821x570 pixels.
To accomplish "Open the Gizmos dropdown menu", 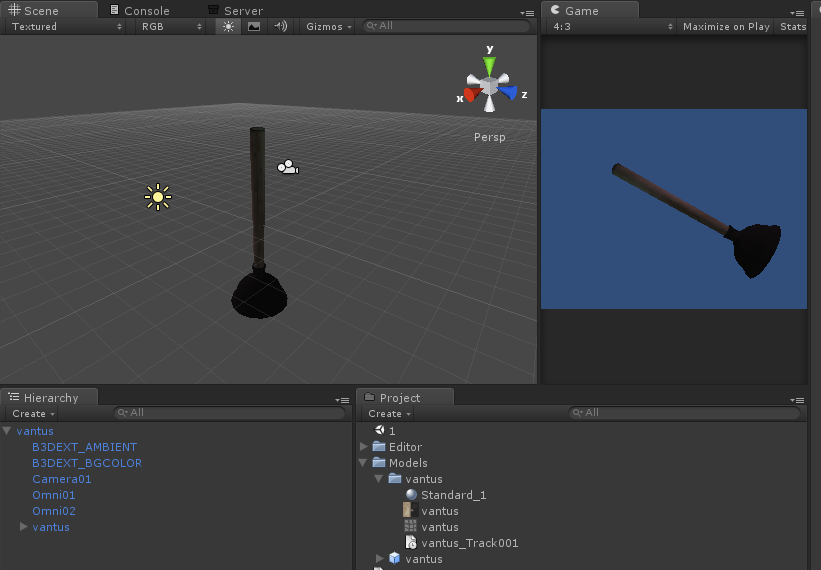I will point(329,26).
